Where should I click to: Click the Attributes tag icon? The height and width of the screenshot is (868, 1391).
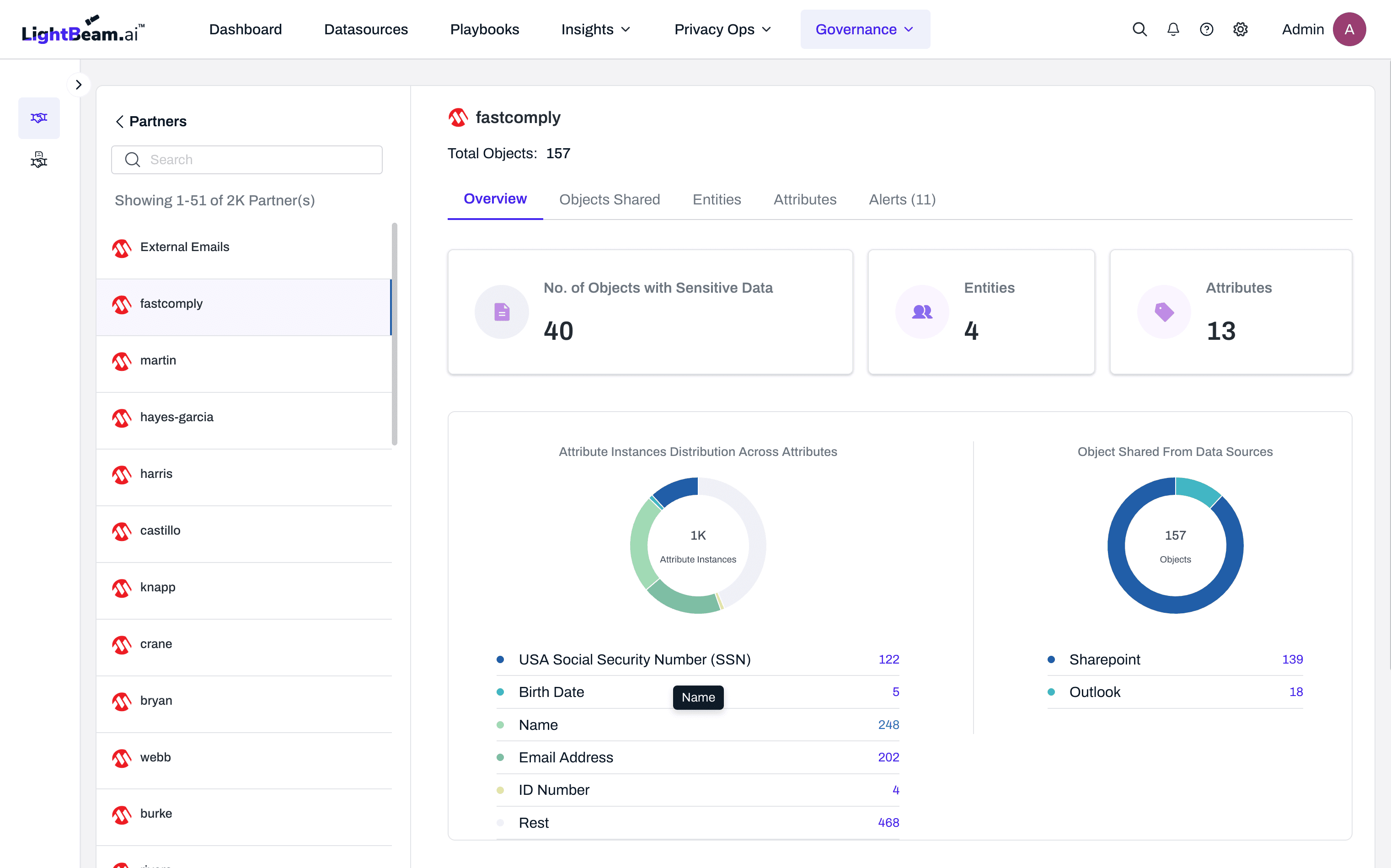(1164, 312)
